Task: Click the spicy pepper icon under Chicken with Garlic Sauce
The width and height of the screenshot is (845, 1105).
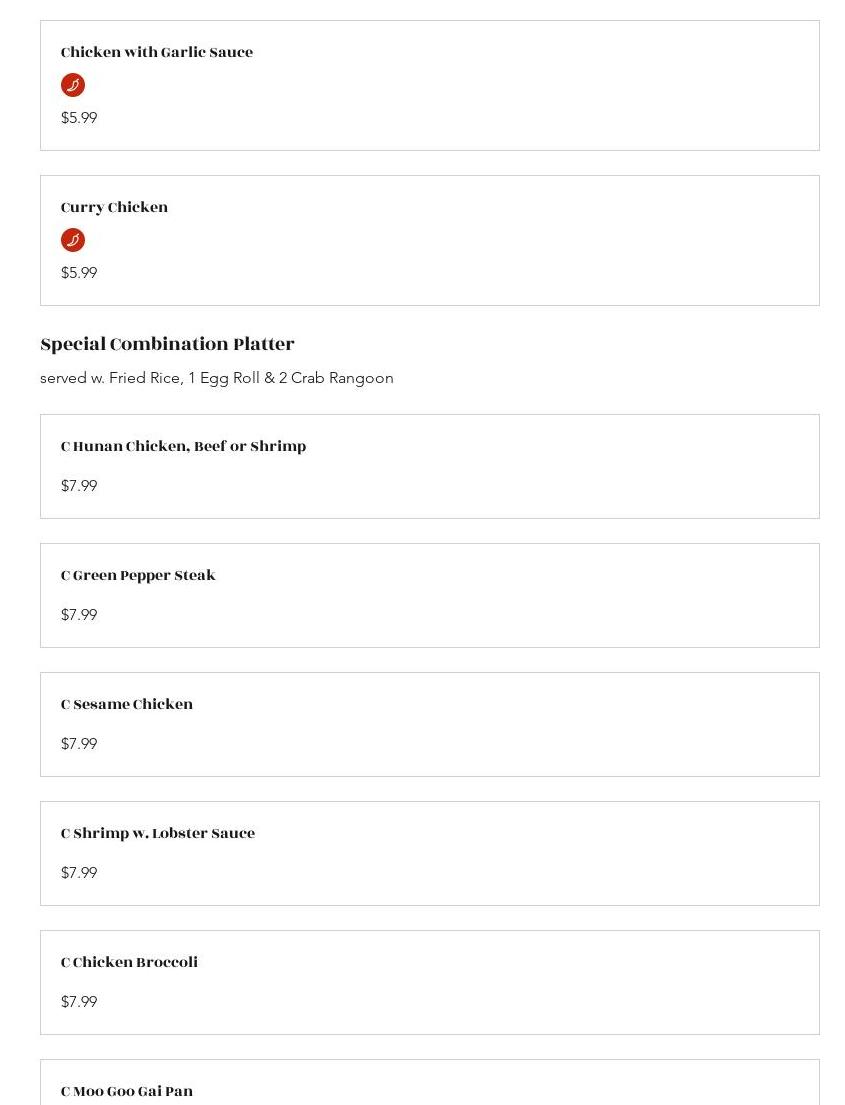Action: (x=73, y=85)
